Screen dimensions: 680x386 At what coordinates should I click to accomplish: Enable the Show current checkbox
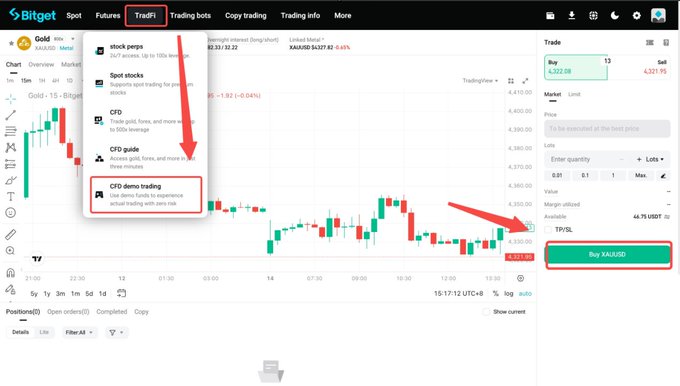click(x=486, y=312)
